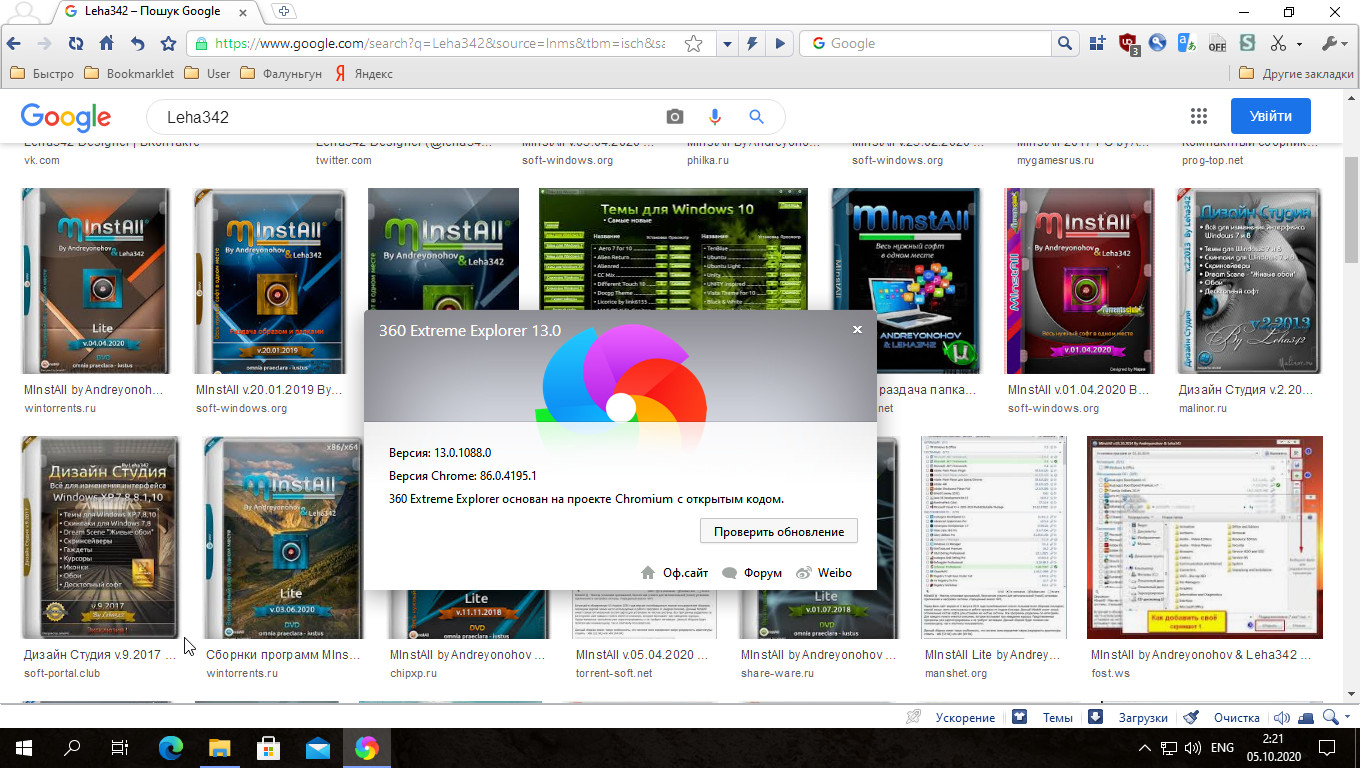Open the dropdown beside the scissors icon
This screenshot has height=768, width=1360.
(1299, 44)
